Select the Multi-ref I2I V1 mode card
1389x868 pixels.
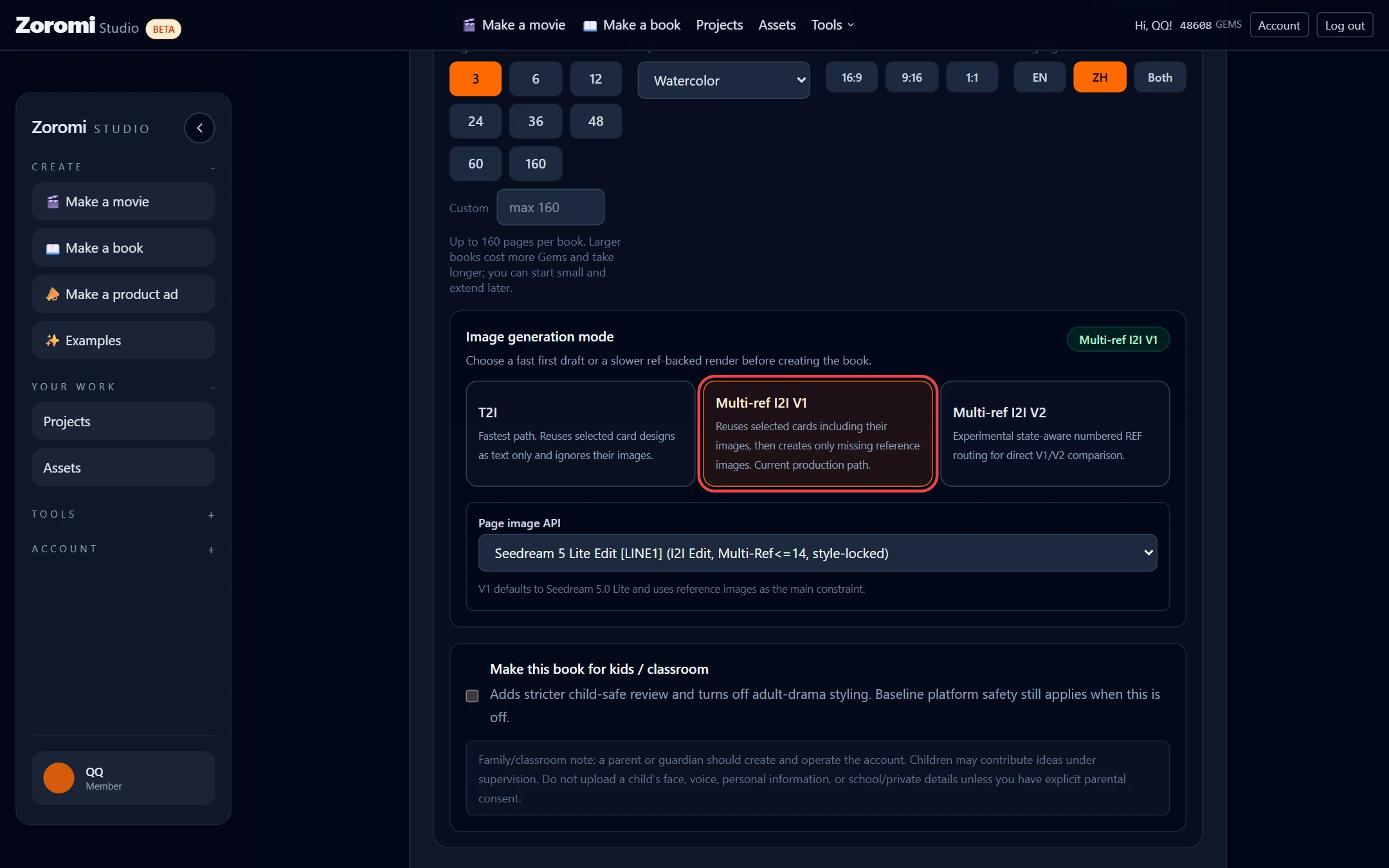(817, 433)
